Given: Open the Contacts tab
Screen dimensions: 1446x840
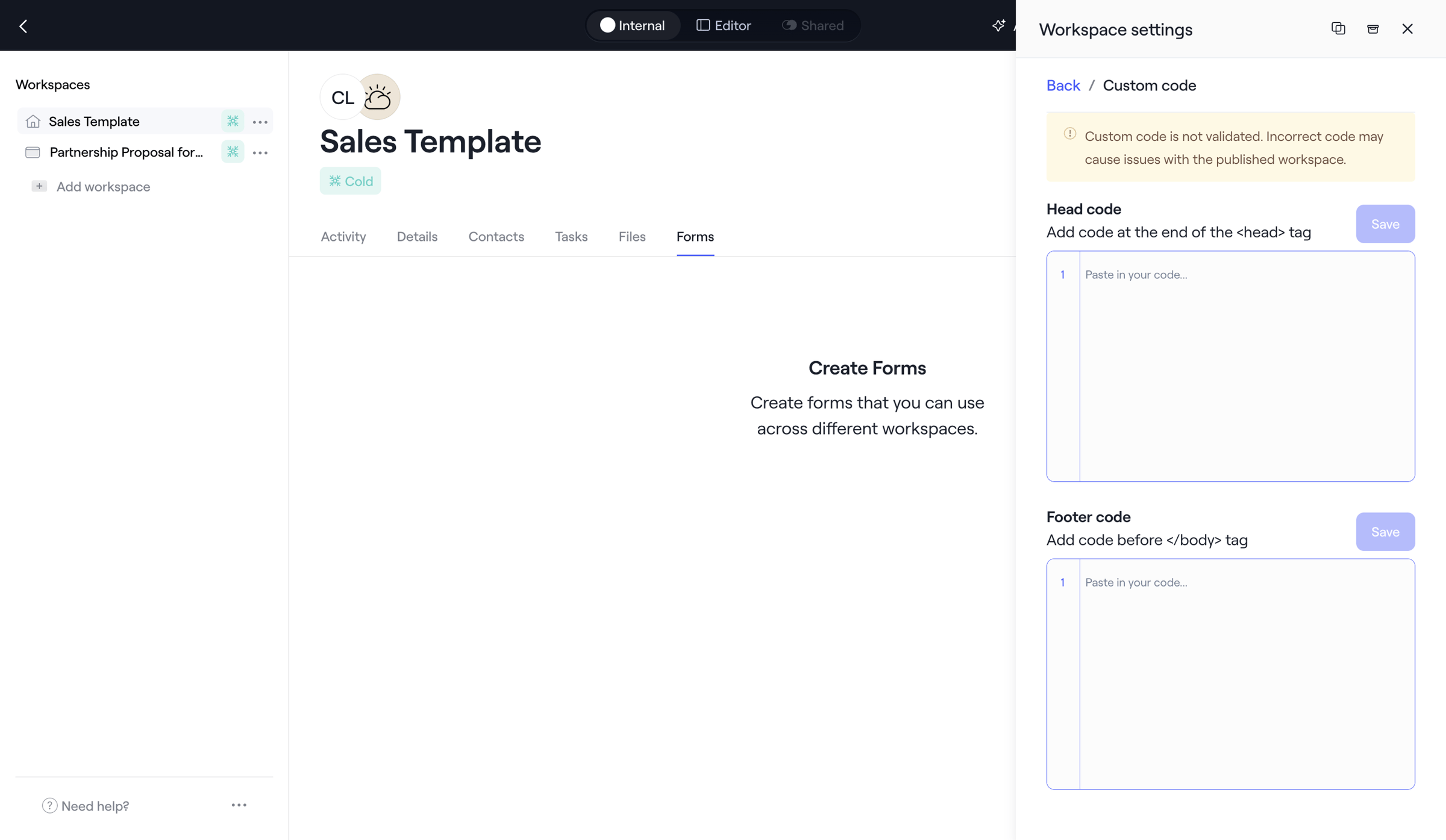Looking at the screenshot, I should [496, 237].
